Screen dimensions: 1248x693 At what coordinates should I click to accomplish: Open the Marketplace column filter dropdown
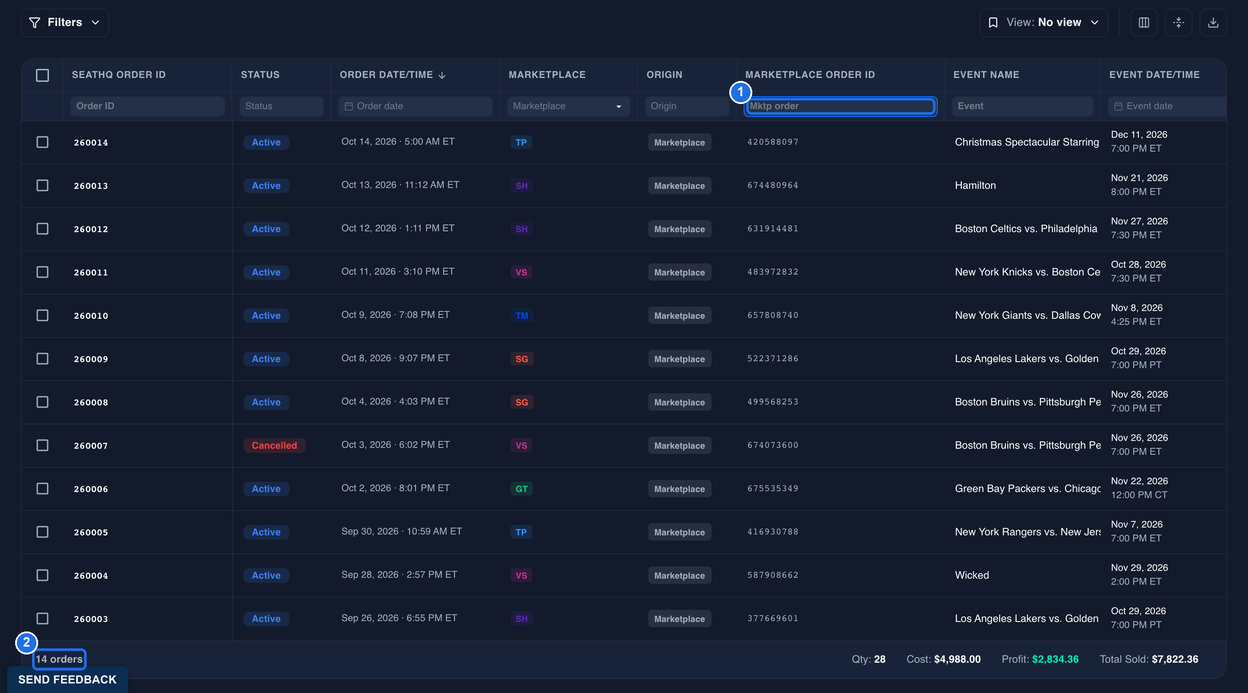click(568, 106)
